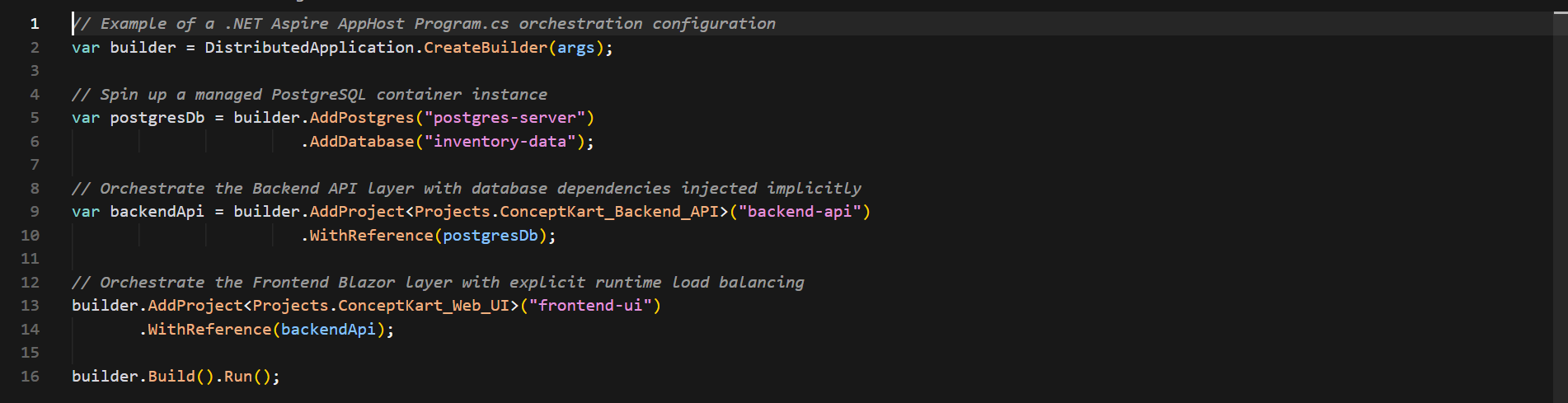This screenshot has height=403, width=1568.
Task: Click the PostgreSQL container comment line
Action: click(x=309, y=95)
